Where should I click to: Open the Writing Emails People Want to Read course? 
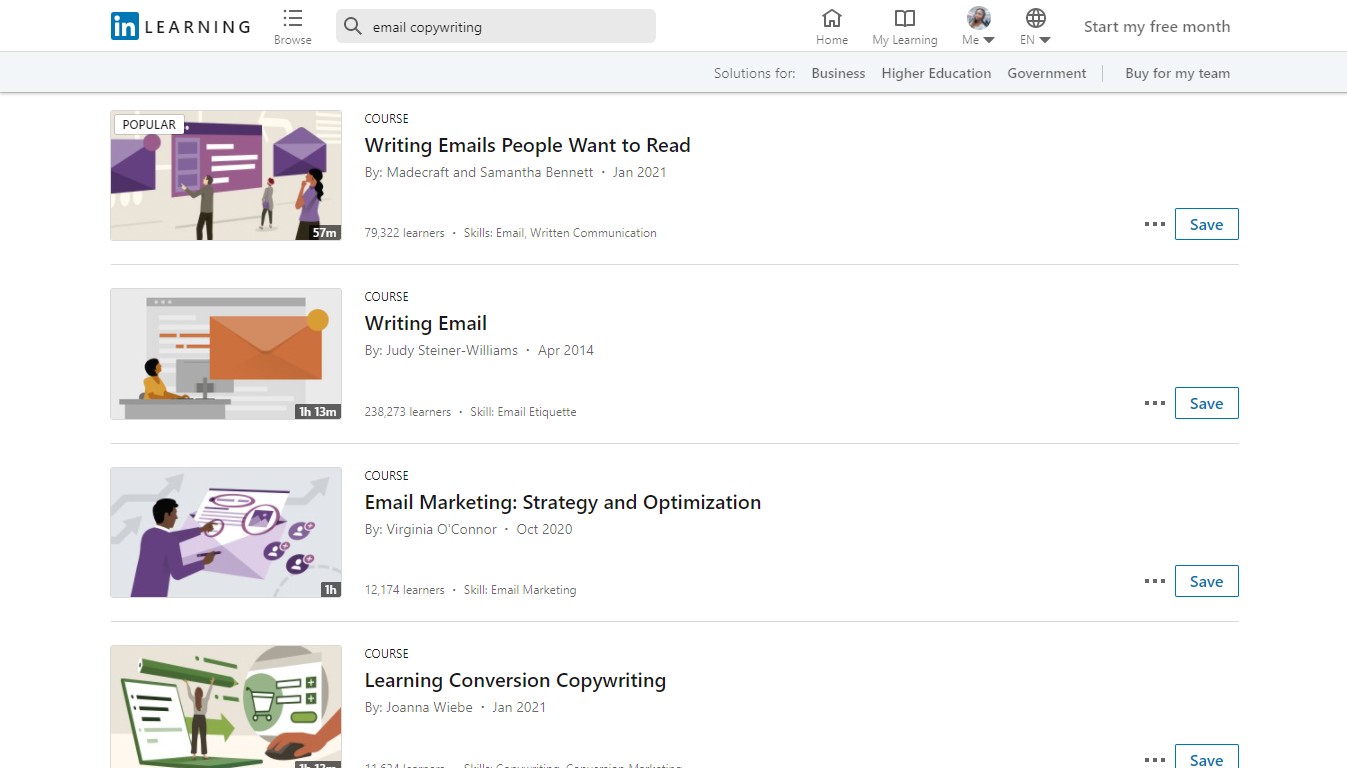click(x=527, y=145)
